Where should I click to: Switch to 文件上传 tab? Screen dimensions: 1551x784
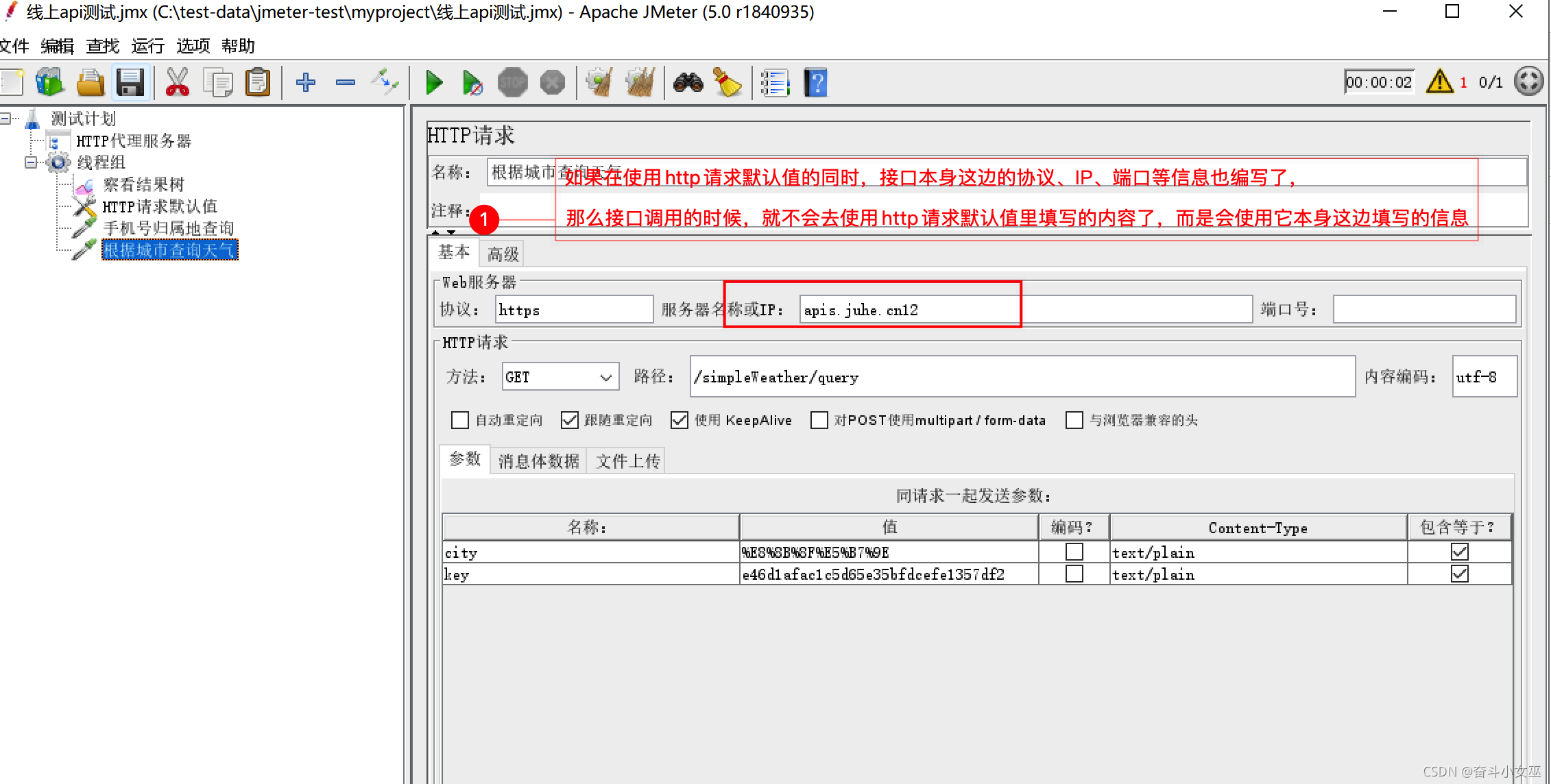click(627, 461)
